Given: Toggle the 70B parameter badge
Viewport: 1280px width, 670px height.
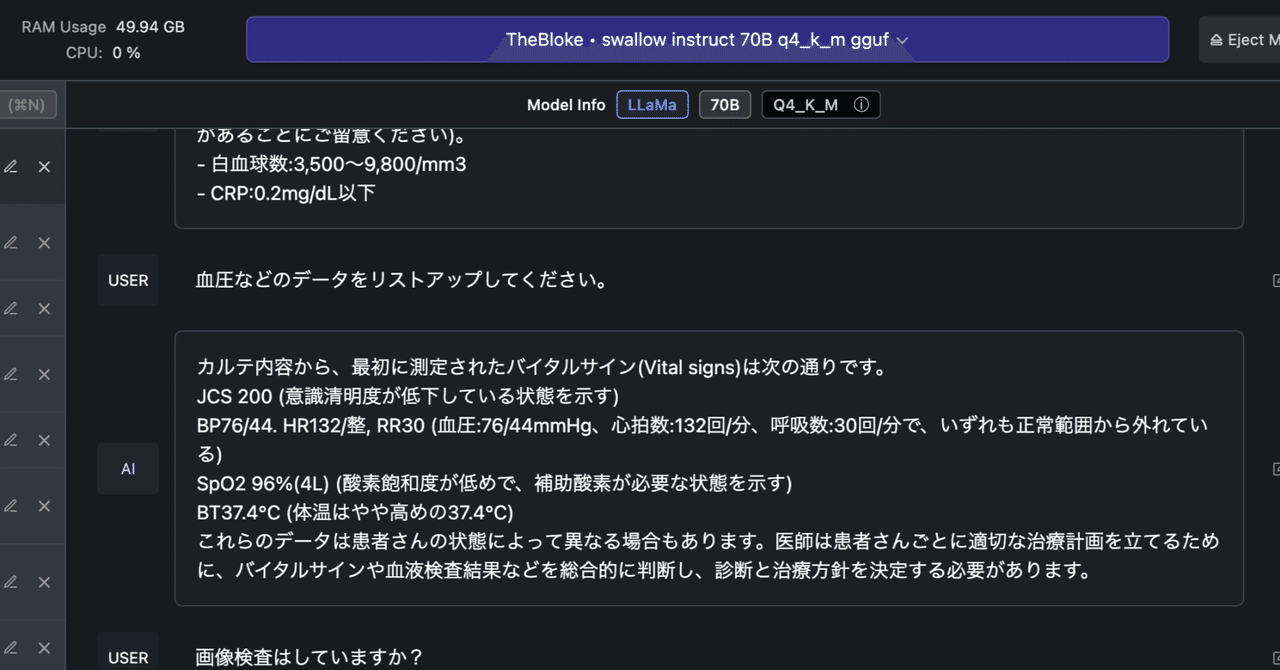Looking at the screenshot, I should [725, 104].
